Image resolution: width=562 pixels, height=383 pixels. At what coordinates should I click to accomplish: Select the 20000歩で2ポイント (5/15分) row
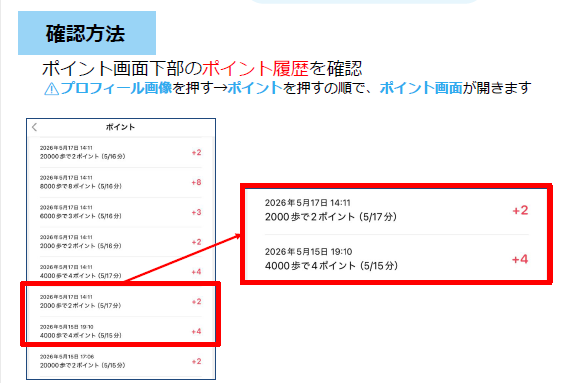click(x=120, y=361)
